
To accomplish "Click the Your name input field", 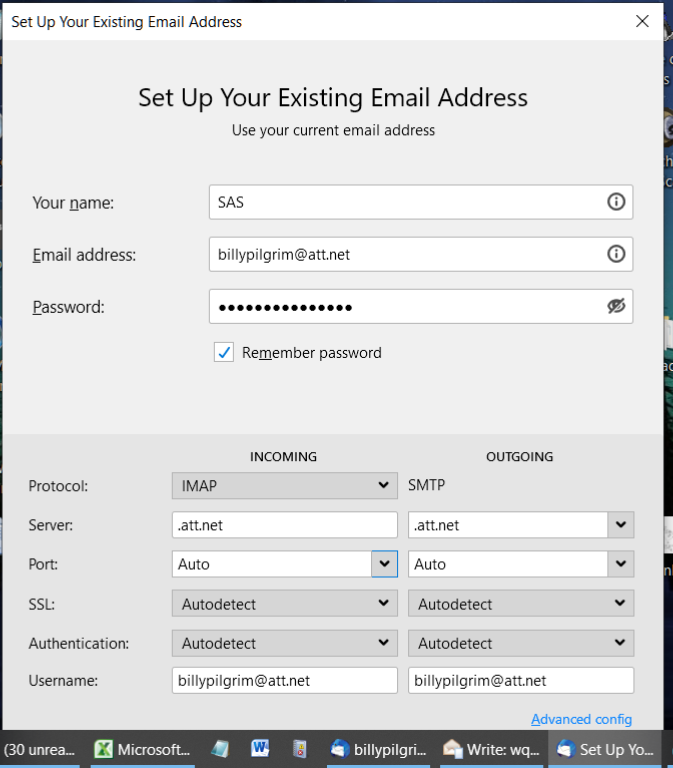I will click(x=405, y=202).
